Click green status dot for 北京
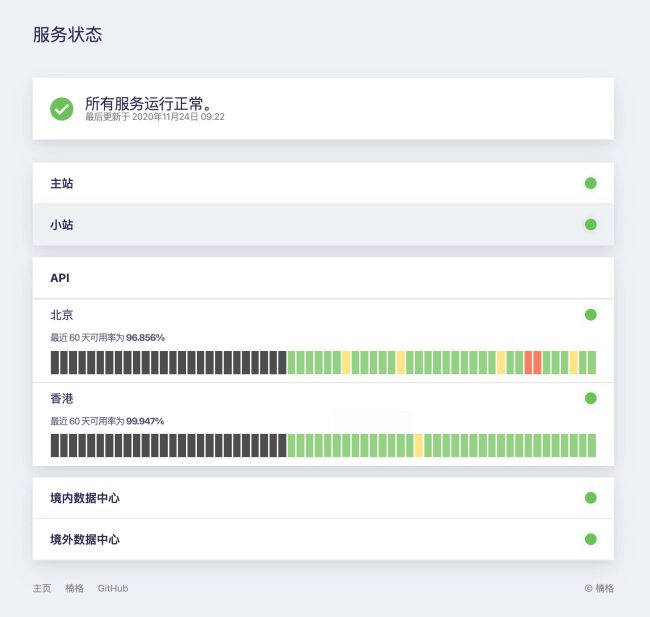Viewport: 650px width, 617px height. point(590,315)
